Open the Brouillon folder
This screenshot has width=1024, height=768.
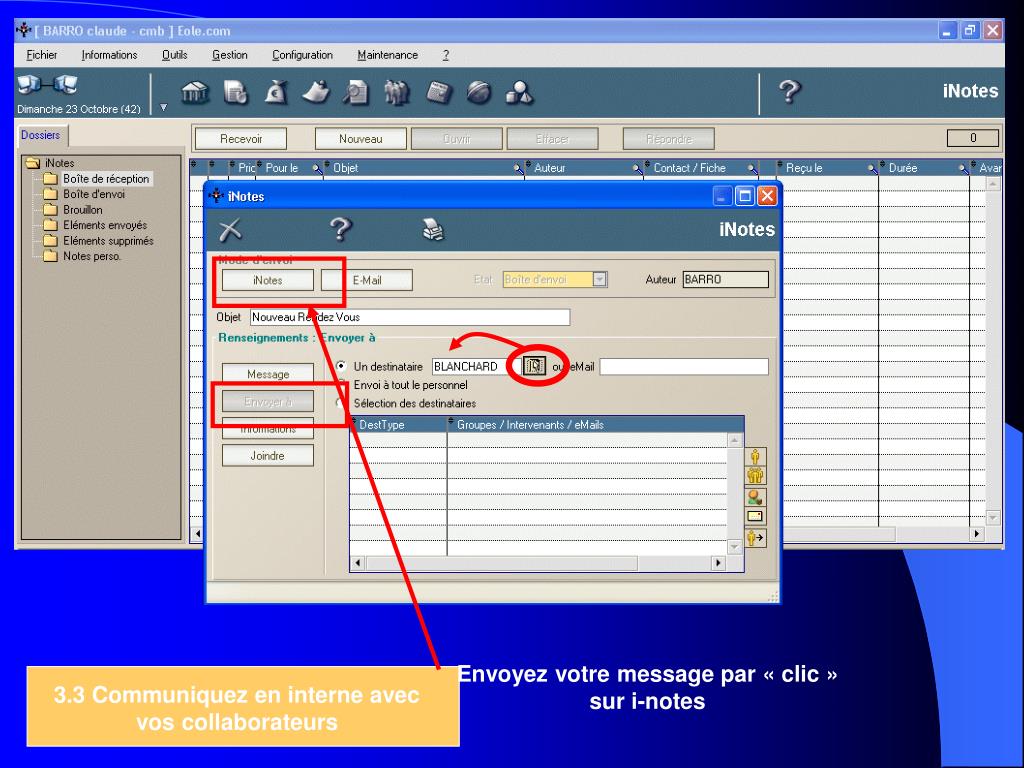(x=82, y=210)
